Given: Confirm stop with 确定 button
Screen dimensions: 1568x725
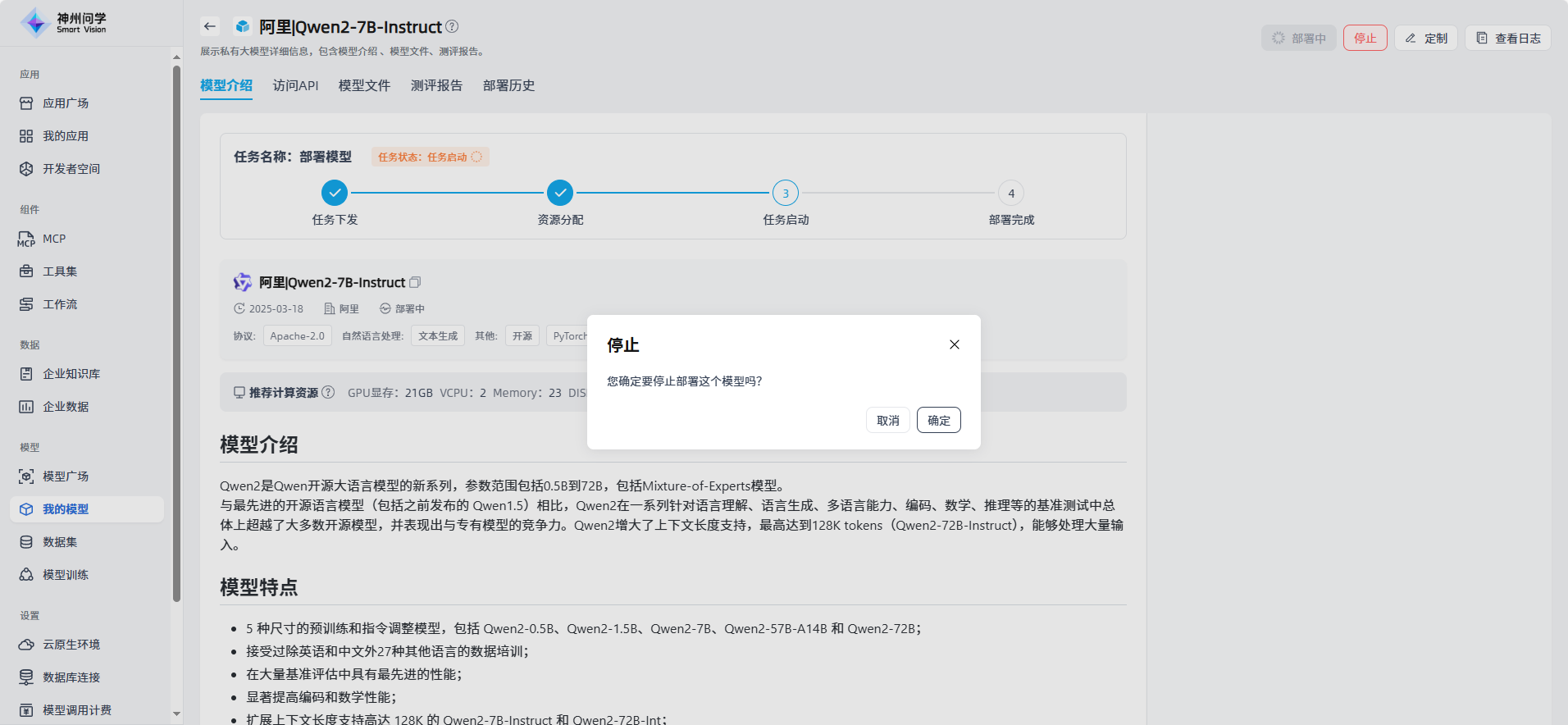Looking at the screenshot, I should (938, 420).
